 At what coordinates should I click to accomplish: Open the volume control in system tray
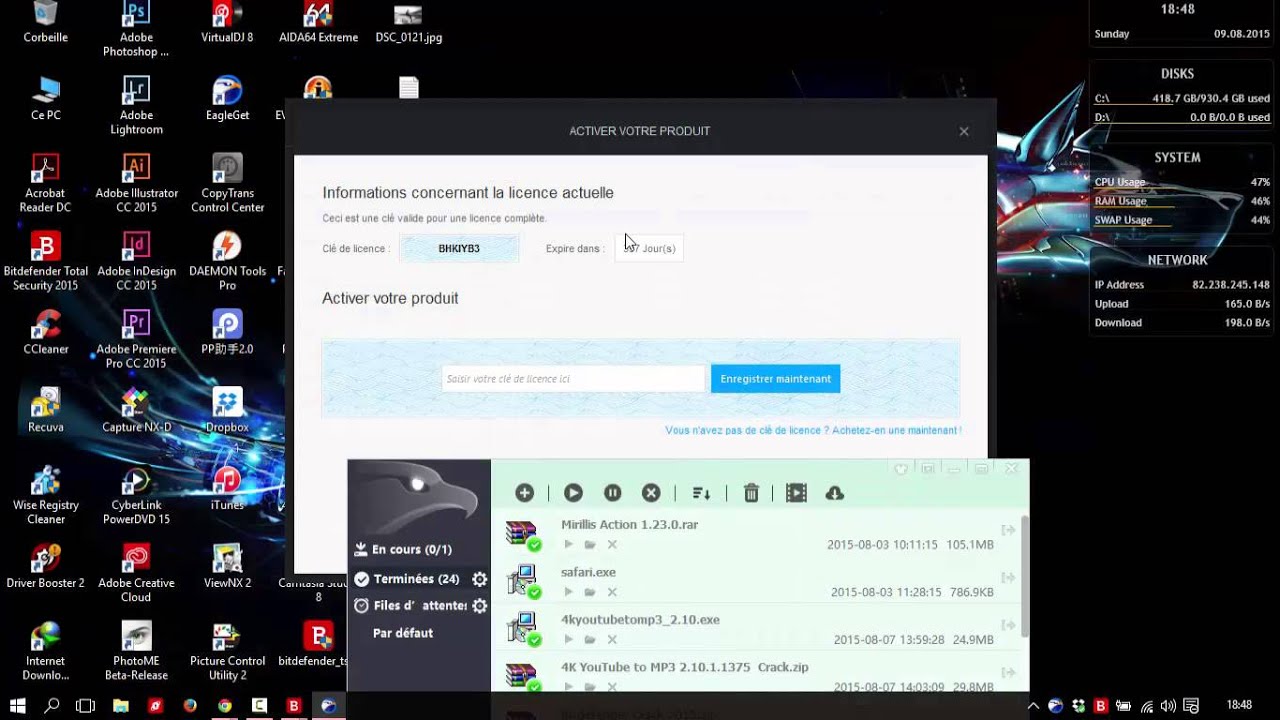pyautogui.click(x=1167, y=705)
